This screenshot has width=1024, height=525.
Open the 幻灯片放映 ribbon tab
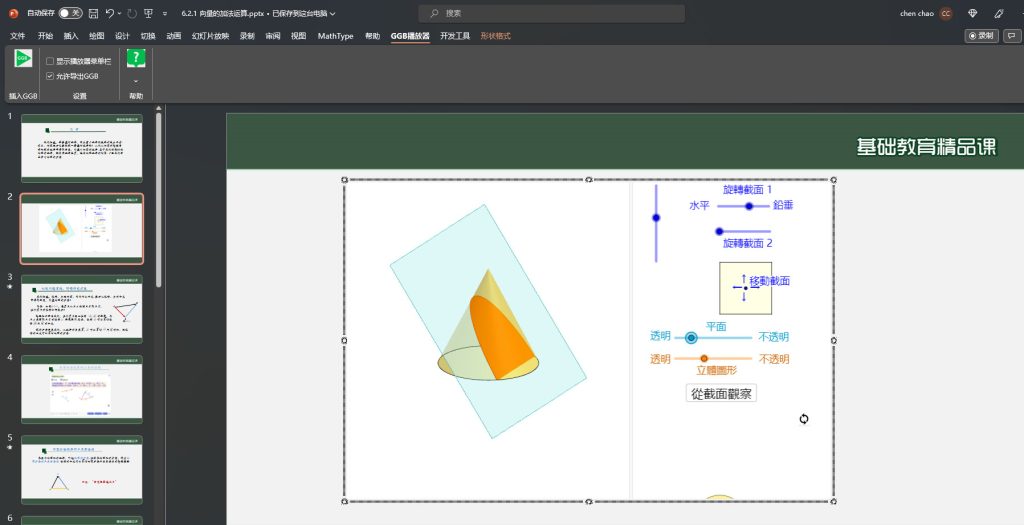(x=210, y=36)
